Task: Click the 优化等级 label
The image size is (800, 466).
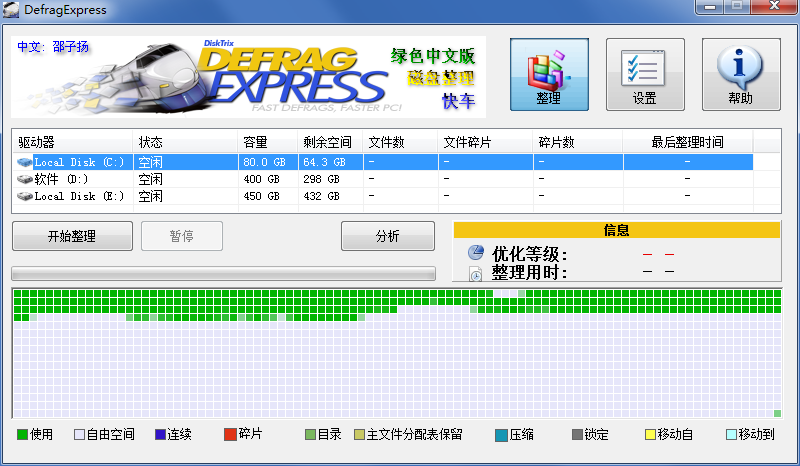Action: (x=530, y=254)
